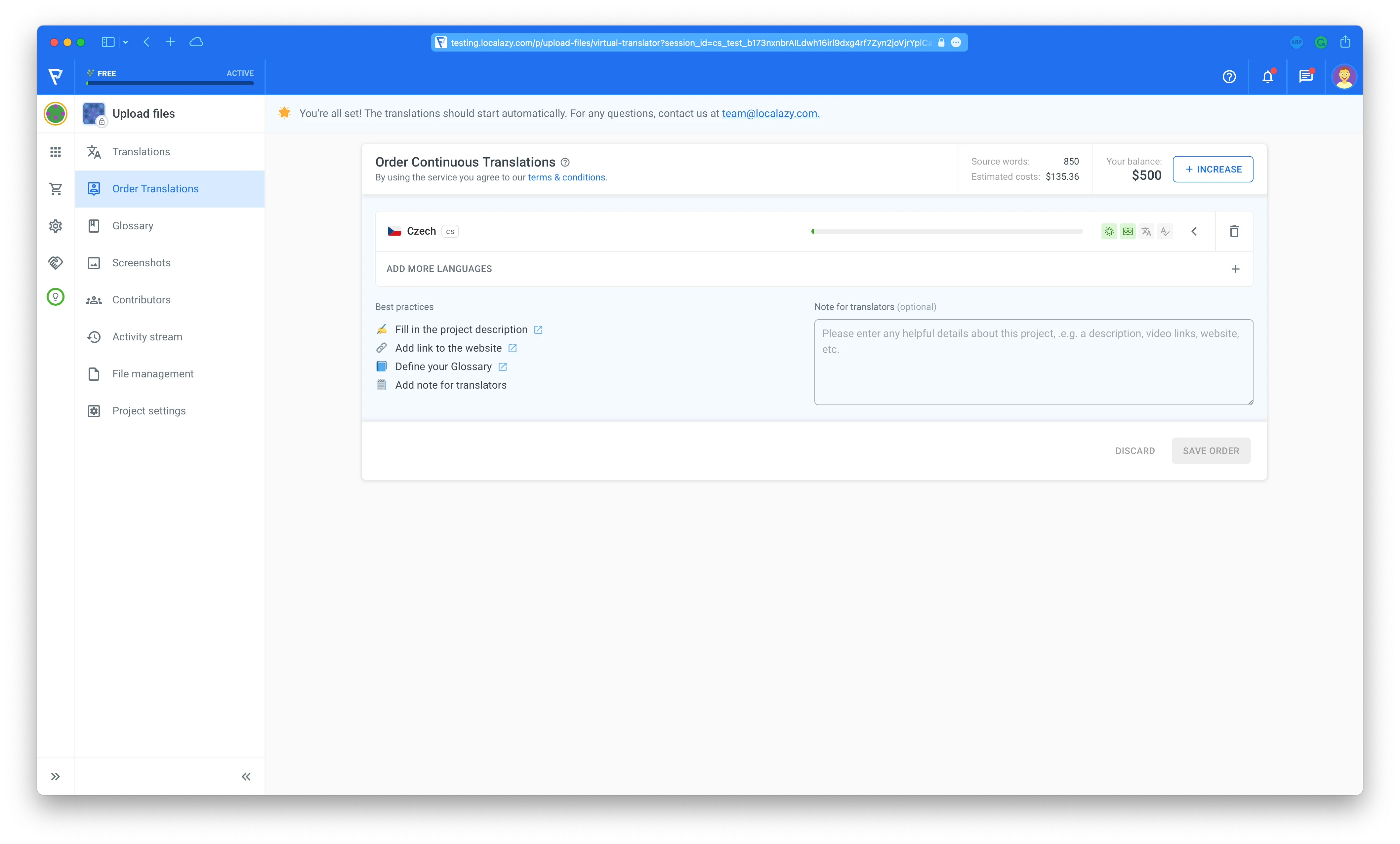1400x844 pixels.
Task: Expand Add More Languages with the plus
Action: coord(1236,269)
